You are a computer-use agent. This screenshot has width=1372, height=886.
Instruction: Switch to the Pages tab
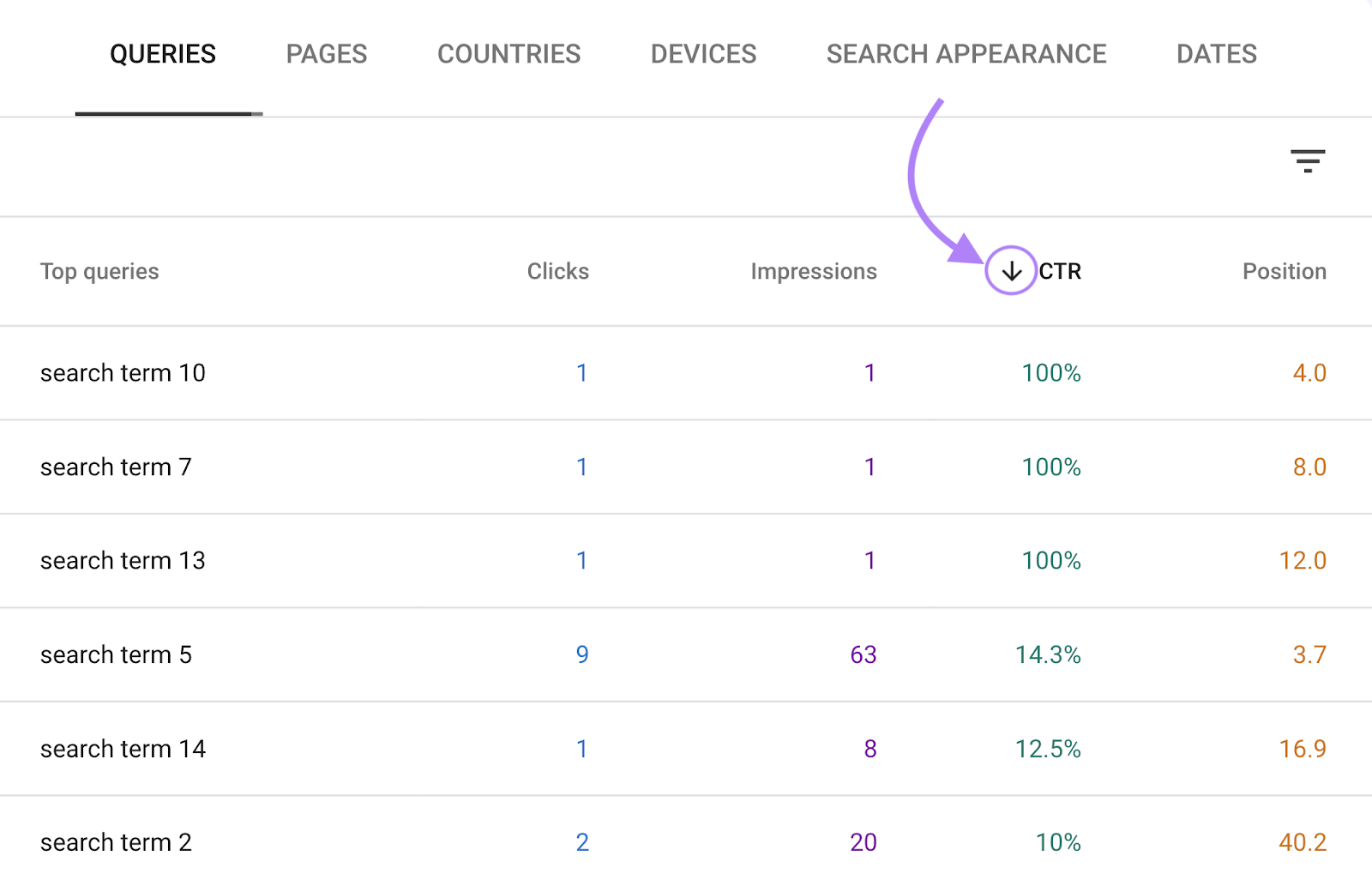pos(326,54)
